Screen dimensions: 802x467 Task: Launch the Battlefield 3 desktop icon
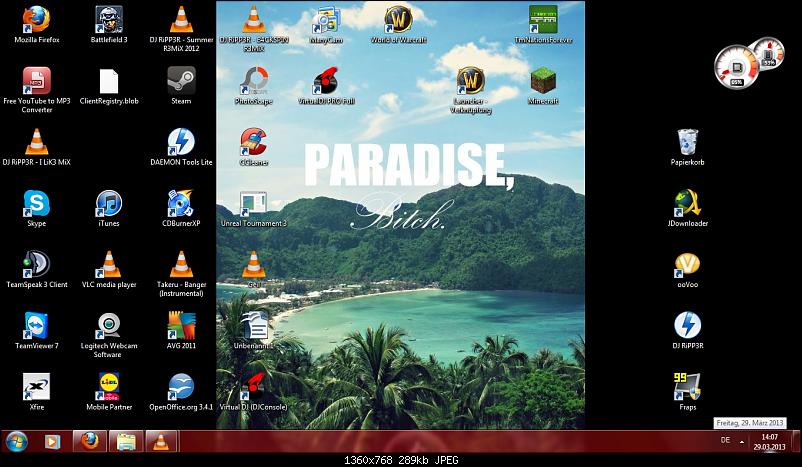pyautogui.click(x=108, y=20)
